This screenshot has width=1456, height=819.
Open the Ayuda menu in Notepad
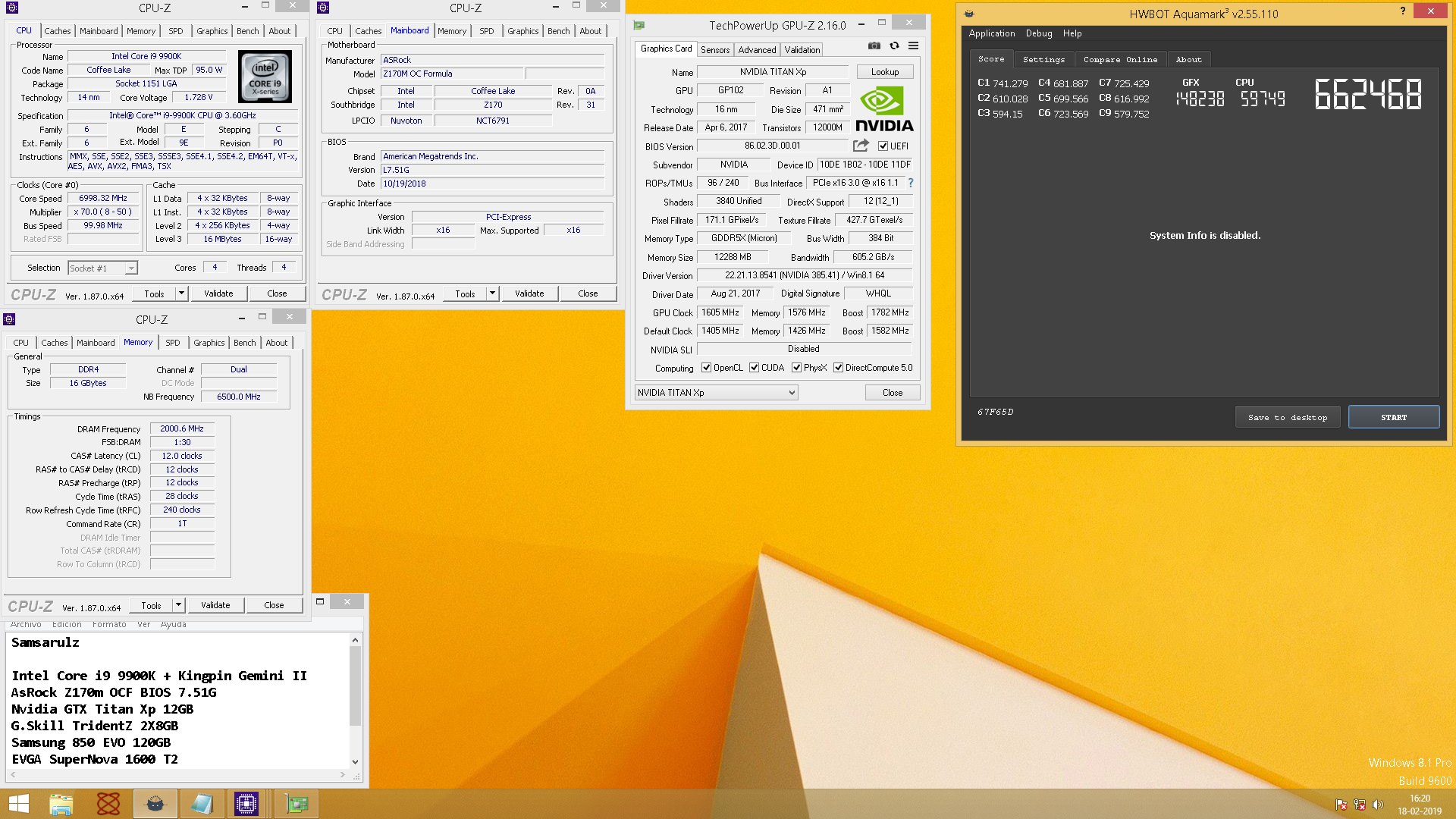pyautogui.click(x=173, y=625)
